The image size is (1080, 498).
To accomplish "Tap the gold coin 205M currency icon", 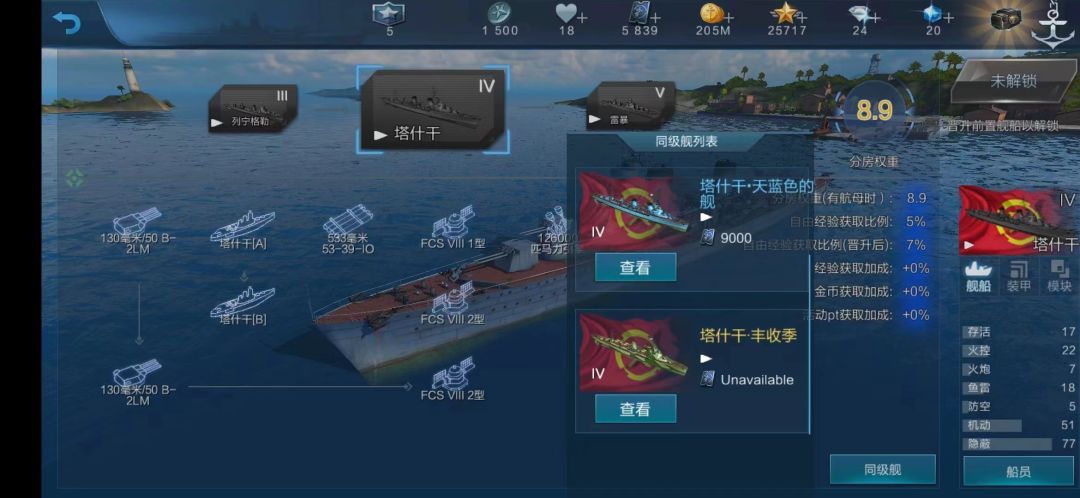I will point(711,13).
